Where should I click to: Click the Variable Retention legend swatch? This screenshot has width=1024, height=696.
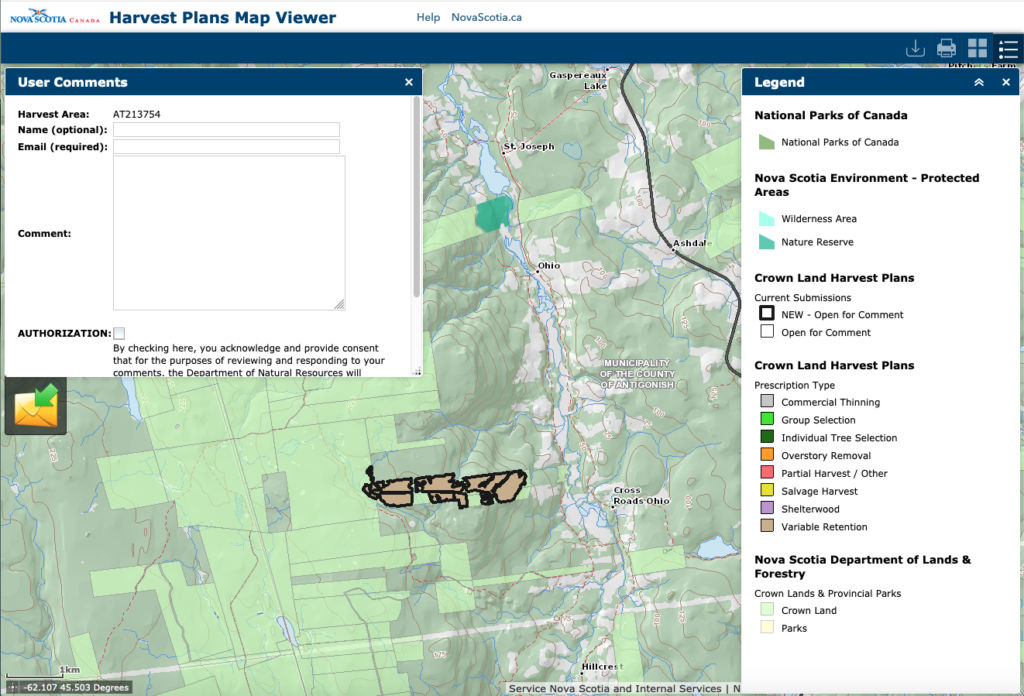click(767, 527)
